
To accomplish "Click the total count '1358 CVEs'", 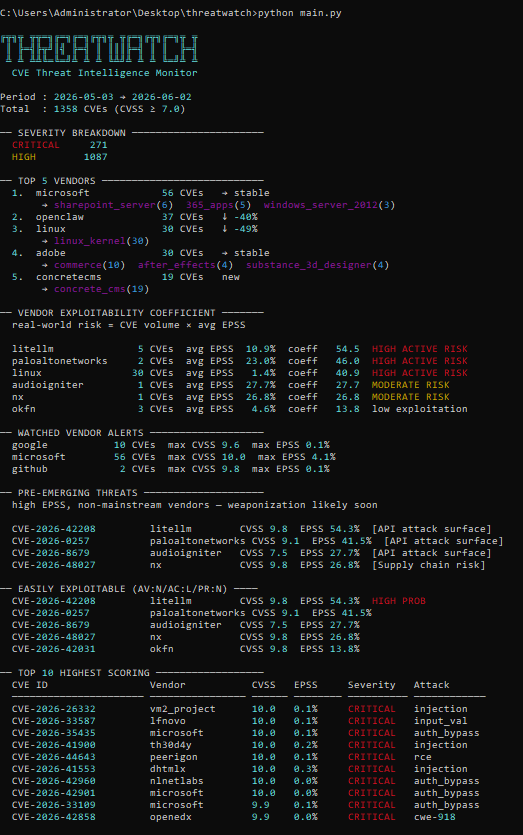I will click(x=80, y=109).
